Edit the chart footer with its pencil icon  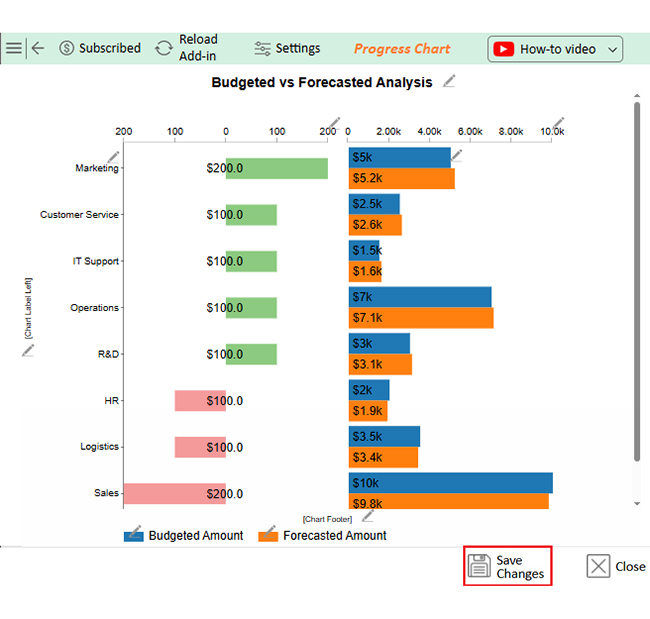367,516
